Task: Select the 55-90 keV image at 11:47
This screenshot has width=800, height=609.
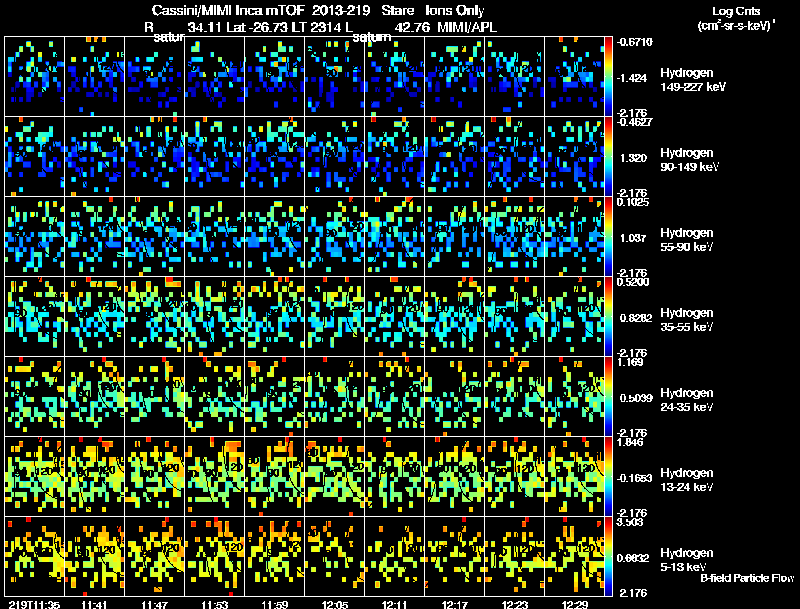Action: tap(155, 236)
